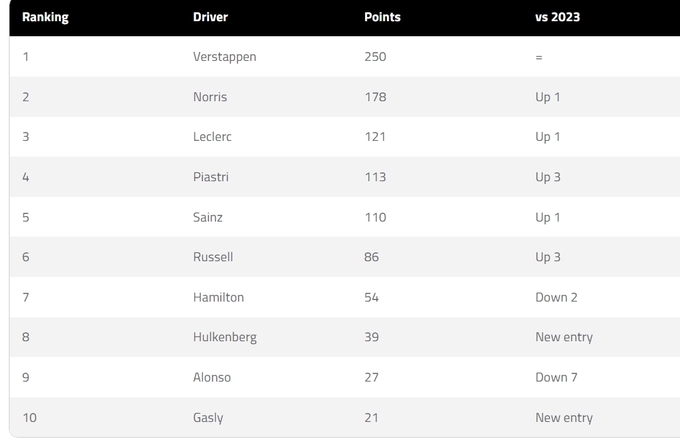
Task: Click the Leclerc driver name
Action: 212,137
